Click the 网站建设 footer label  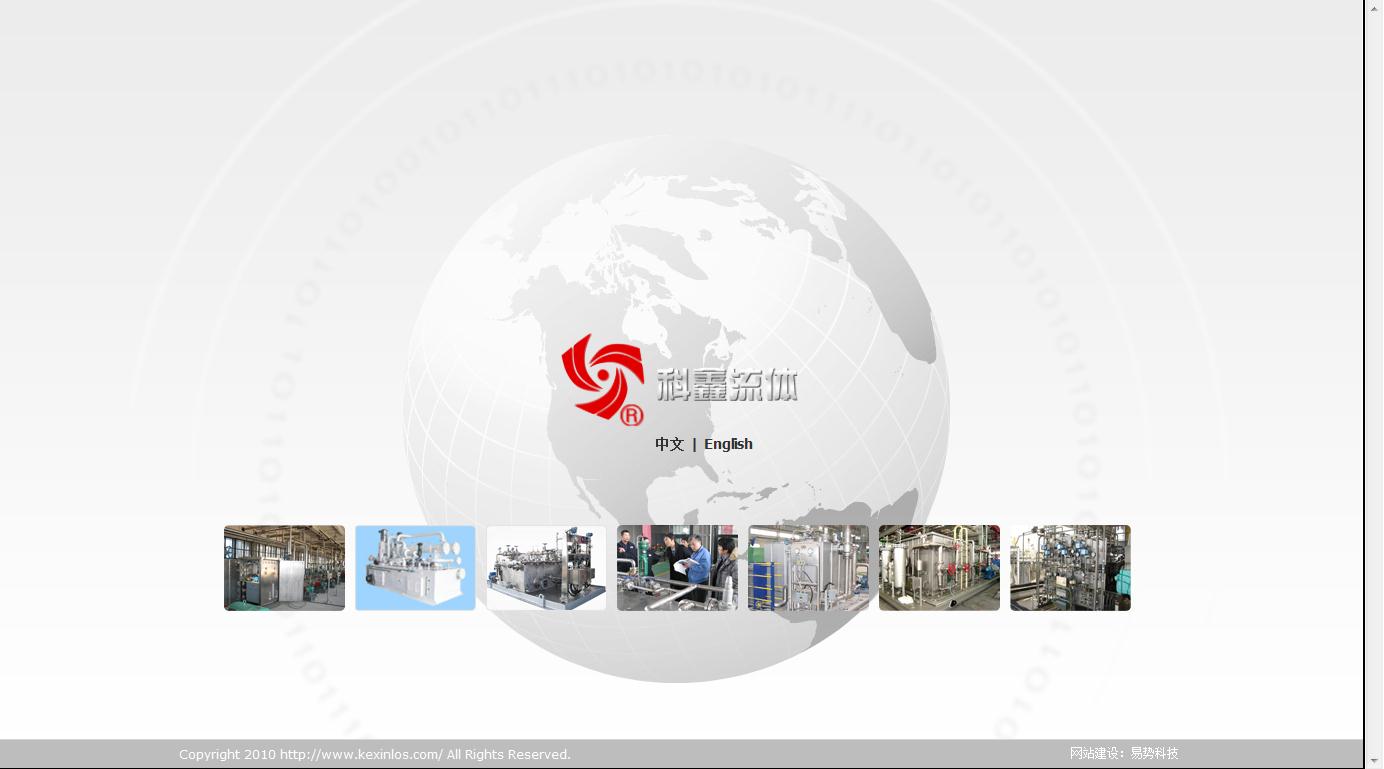click(1095, 754)
